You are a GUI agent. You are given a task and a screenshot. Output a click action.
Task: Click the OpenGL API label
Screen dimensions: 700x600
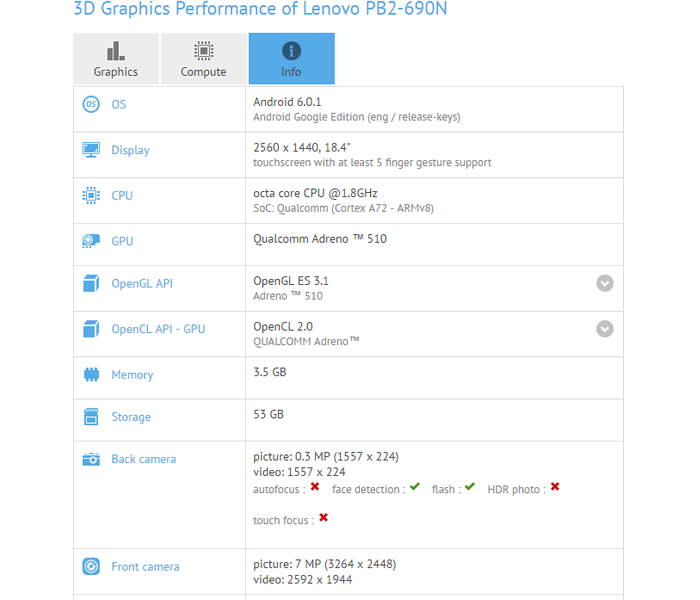pyautogui.click(x=142, y=283)
